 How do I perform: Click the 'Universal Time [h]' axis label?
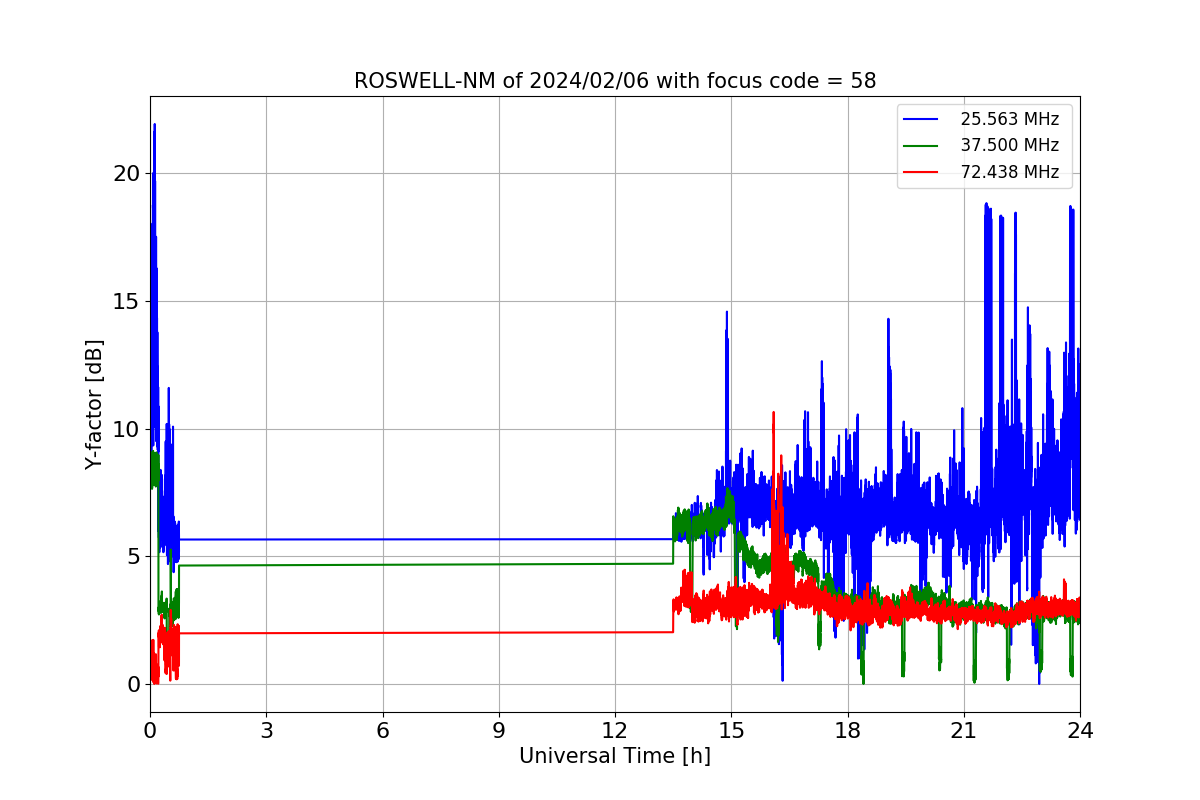point(615,756)
